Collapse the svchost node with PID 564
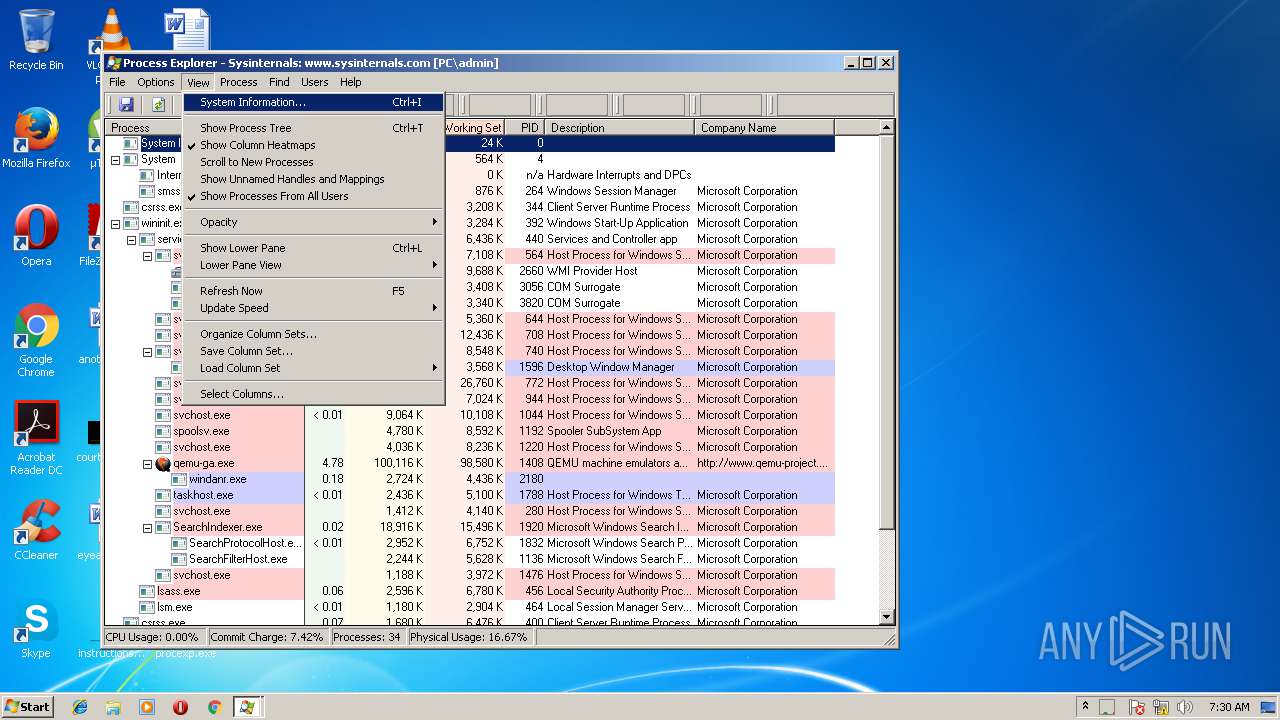Viewport: 1280px width, 720px height. (x=147, y=255)
